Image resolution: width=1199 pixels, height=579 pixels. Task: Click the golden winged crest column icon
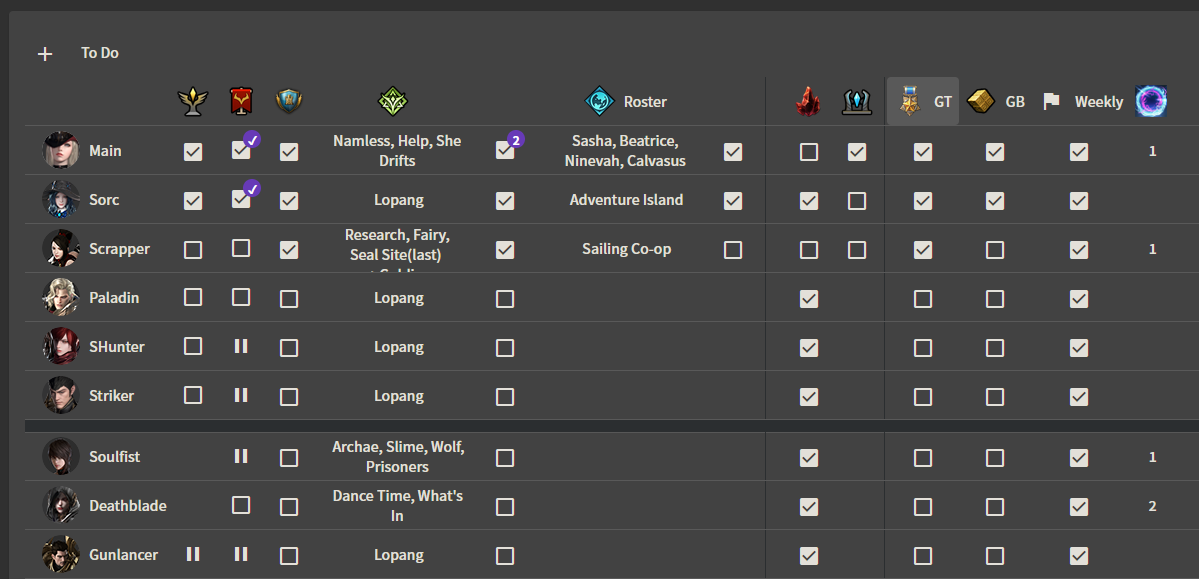(x=193, y=101)
